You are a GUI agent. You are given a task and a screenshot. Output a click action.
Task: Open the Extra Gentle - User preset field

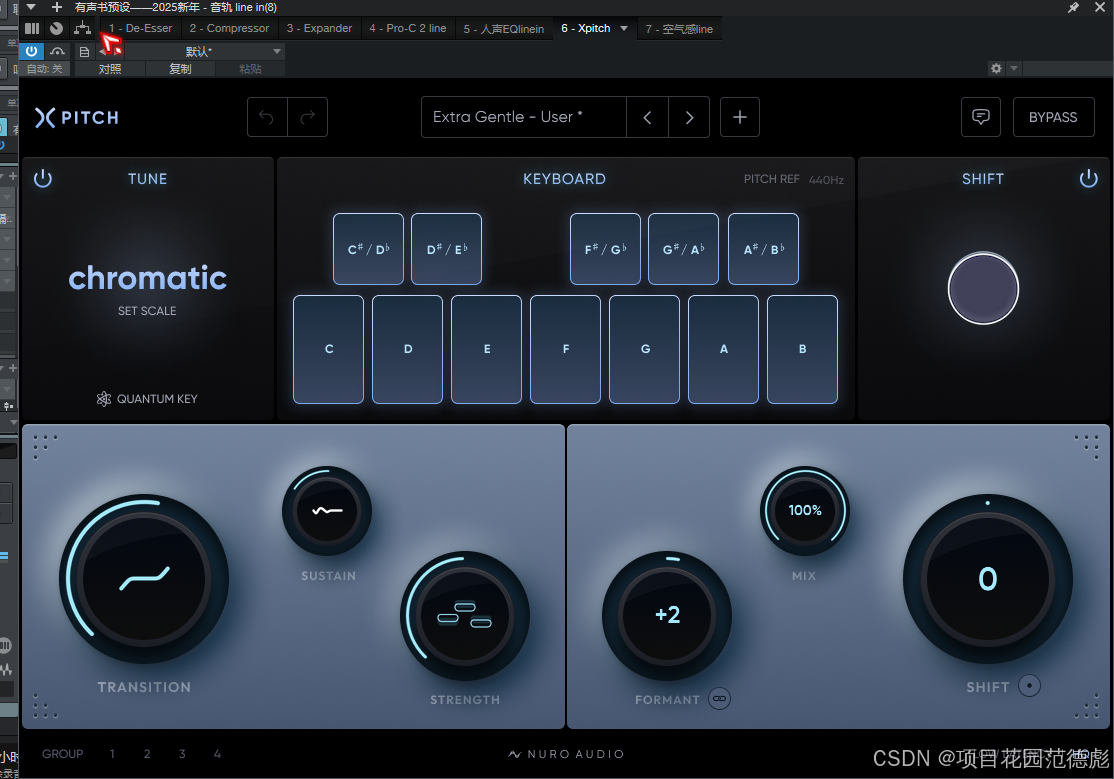point(524,117)
